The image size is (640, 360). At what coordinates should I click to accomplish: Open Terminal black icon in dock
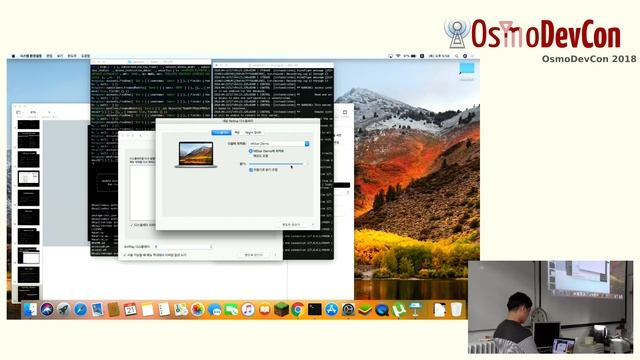click(314, 310)
